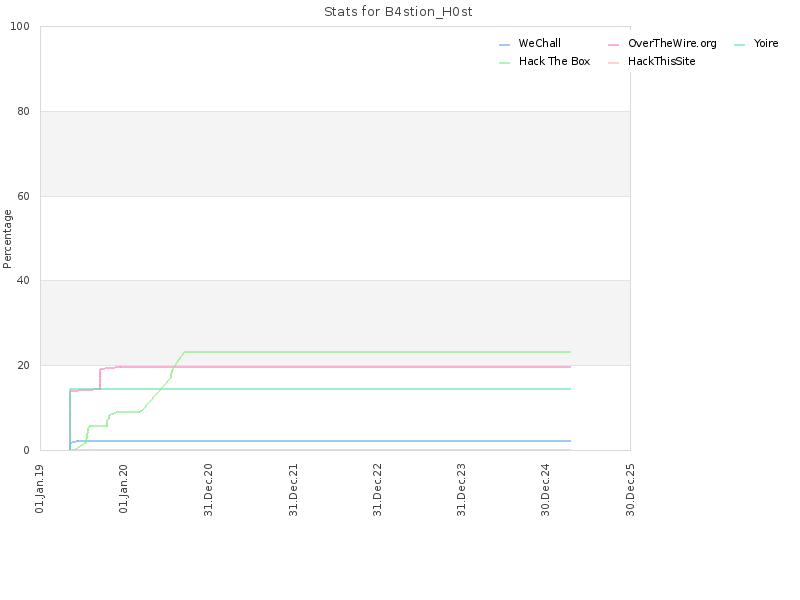The height and width of the screenshot is (600, 800).
Task: Click the Percentage axis label
Action: pos(7,239)
